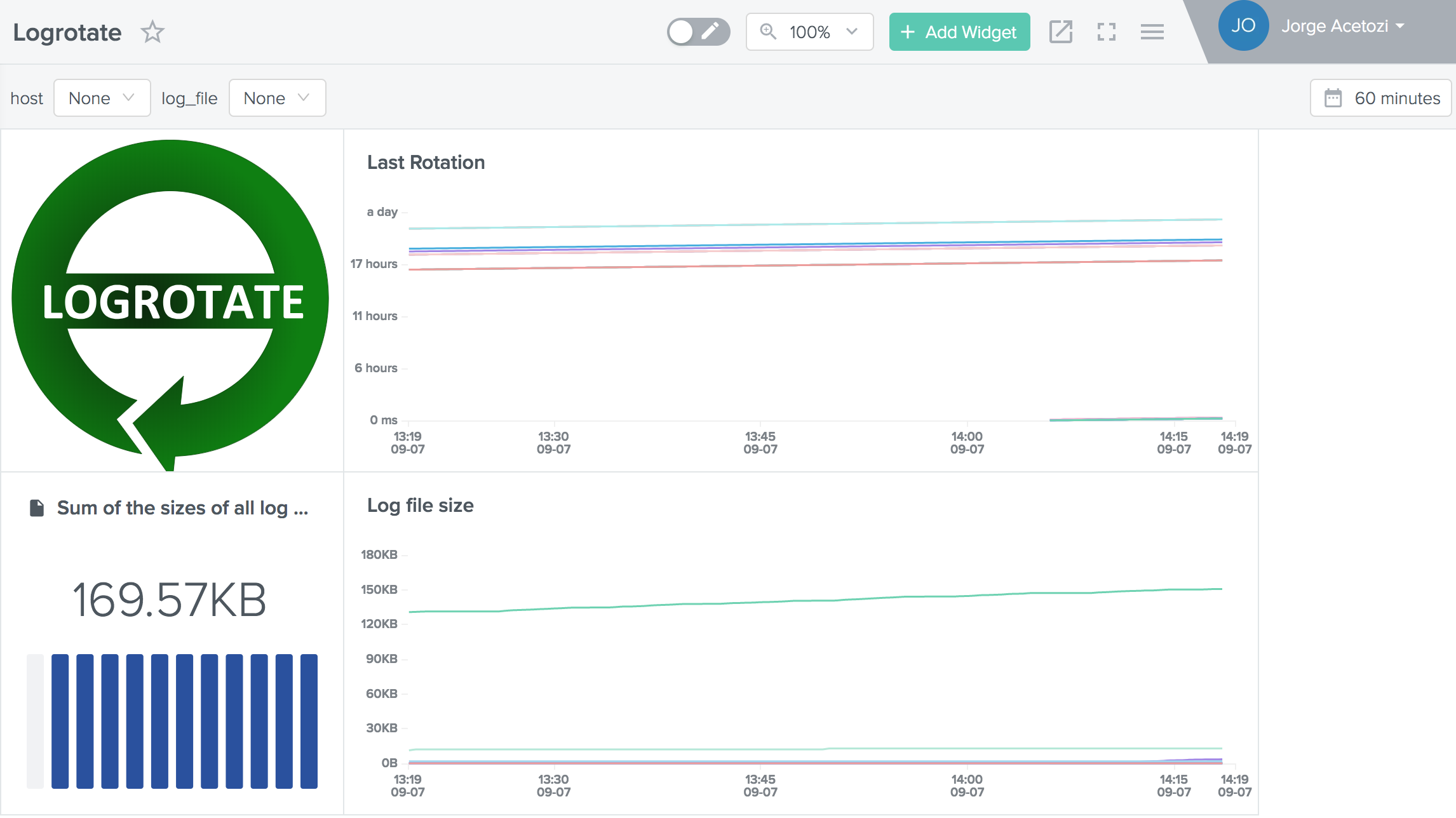Image resolution: width=1456 pixels, height=818 pixels.
Task: Click the document icon beside Sum of sizes
Action: coord(37,508)
